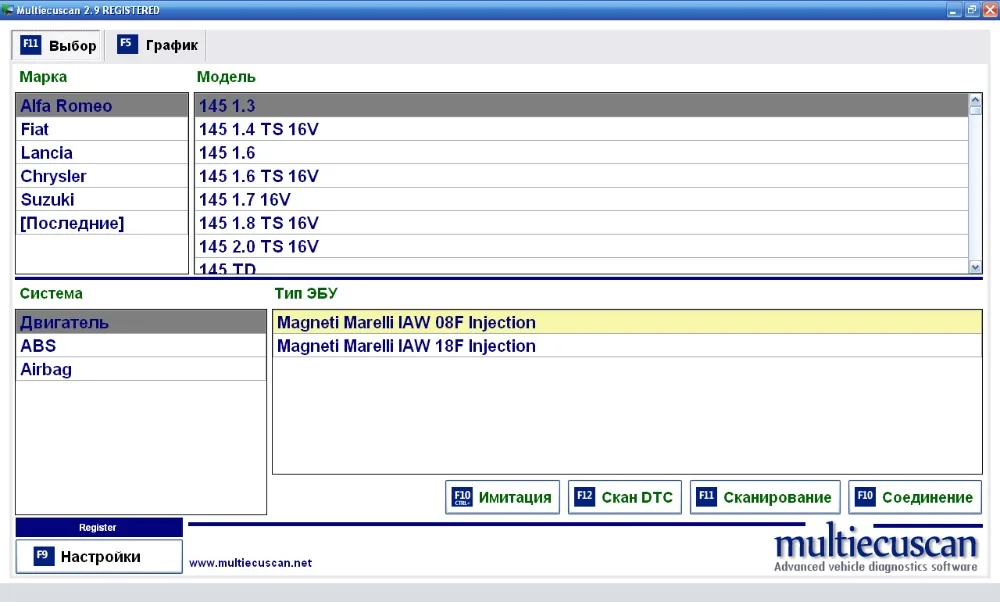Select Magneti Marelli IAW 18F Injection
Screen dimensions: 1000x602
pyautogui.click(x=627, y=346)
